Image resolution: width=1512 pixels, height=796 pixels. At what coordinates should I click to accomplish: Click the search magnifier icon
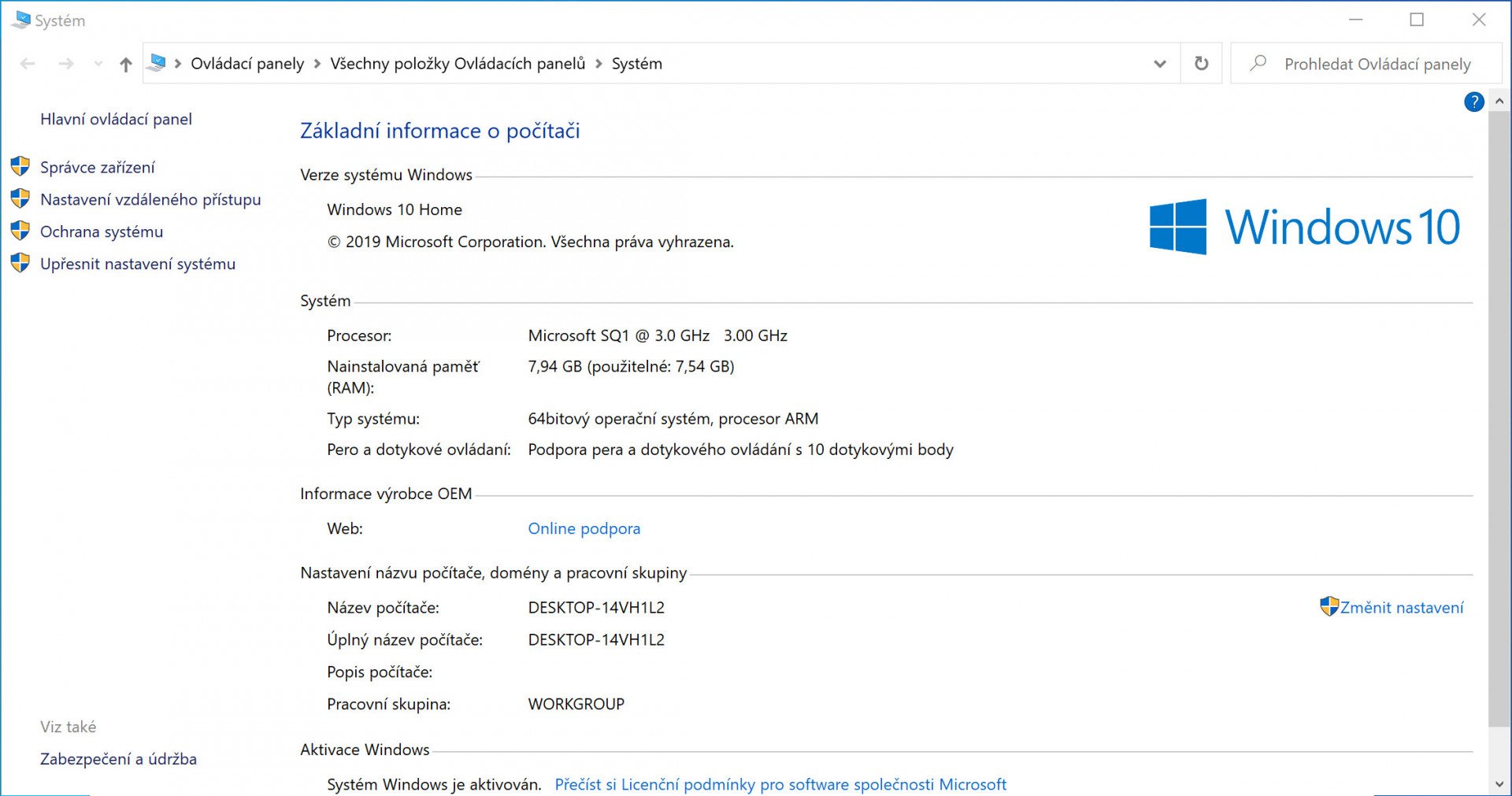(x=1258, y=62)
